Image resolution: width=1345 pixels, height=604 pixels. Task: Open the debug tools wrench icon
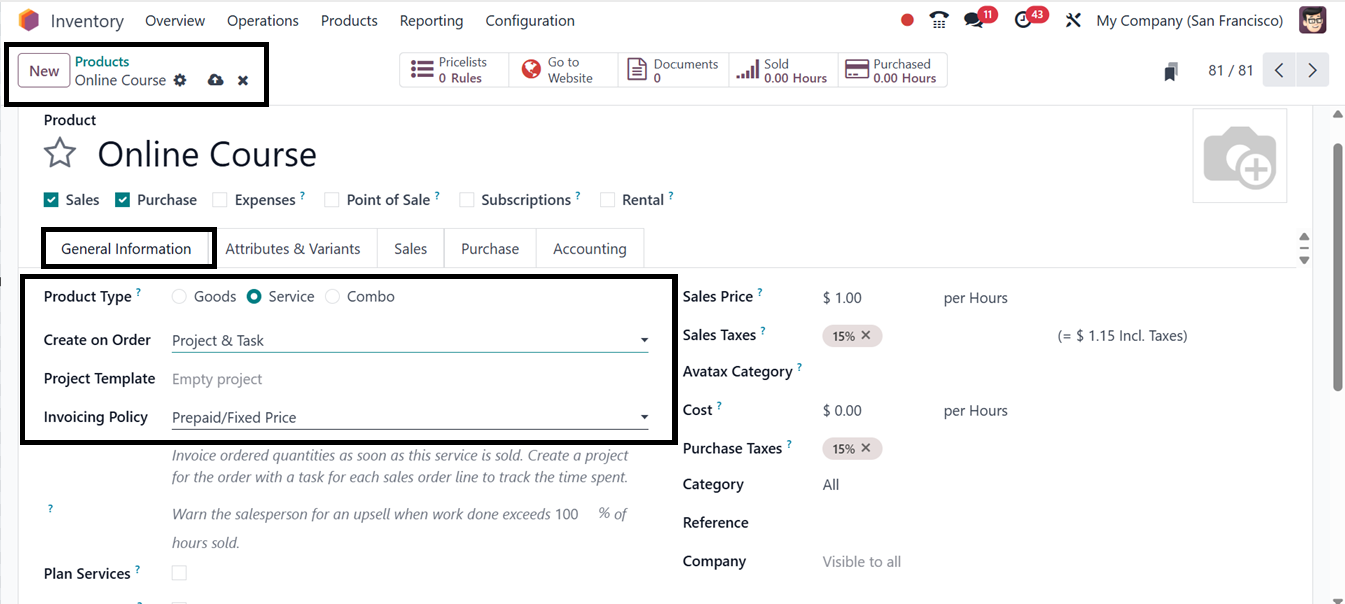click(x=1073, y=21)
